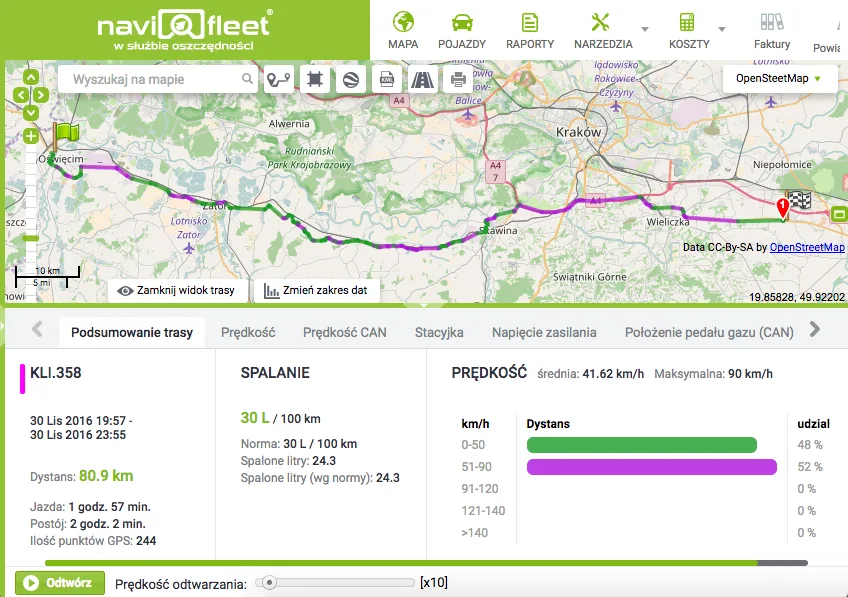
Task: Click the checkered finish flag marker
Action: (799, 200)
